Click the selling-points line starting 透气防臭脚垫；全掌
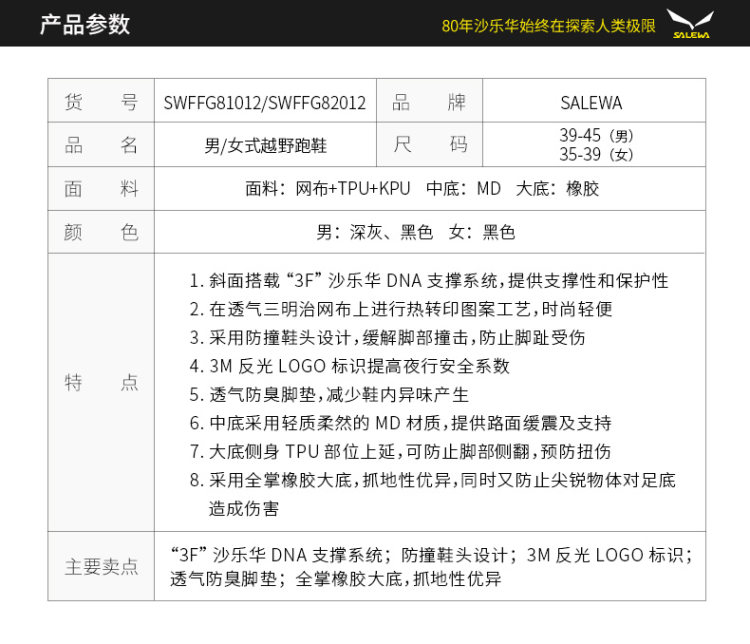The width and height of the screenshot is (750, 644). [x=336, y=579]
